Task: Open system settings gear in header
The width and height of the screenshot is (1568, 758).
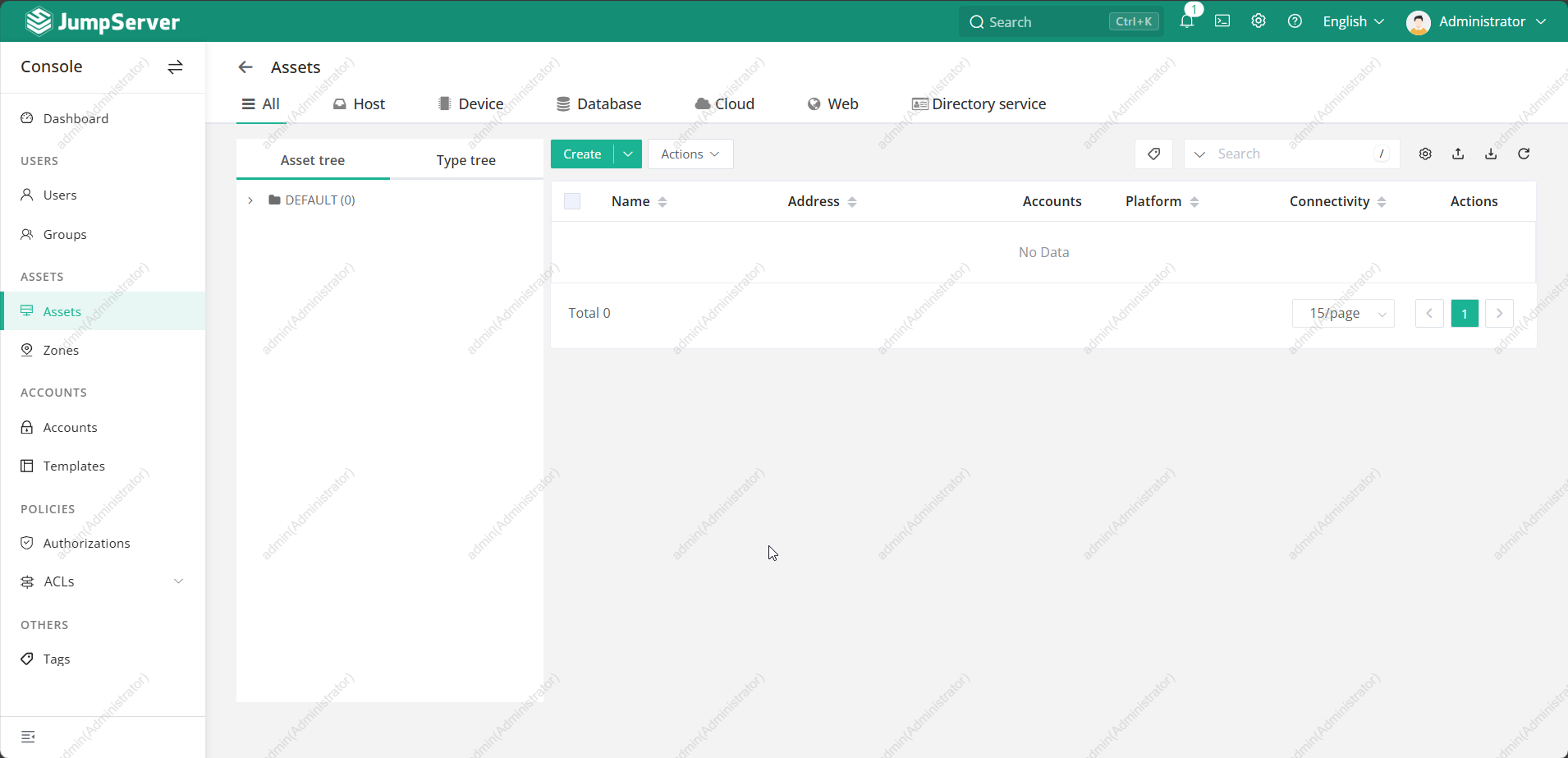Action: coord(1259,21)
